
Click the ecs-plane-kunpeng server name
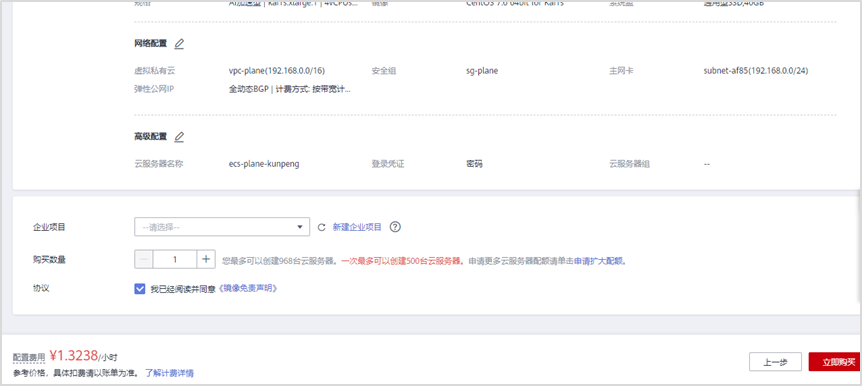pyautogui.click(x=264, y=164)
